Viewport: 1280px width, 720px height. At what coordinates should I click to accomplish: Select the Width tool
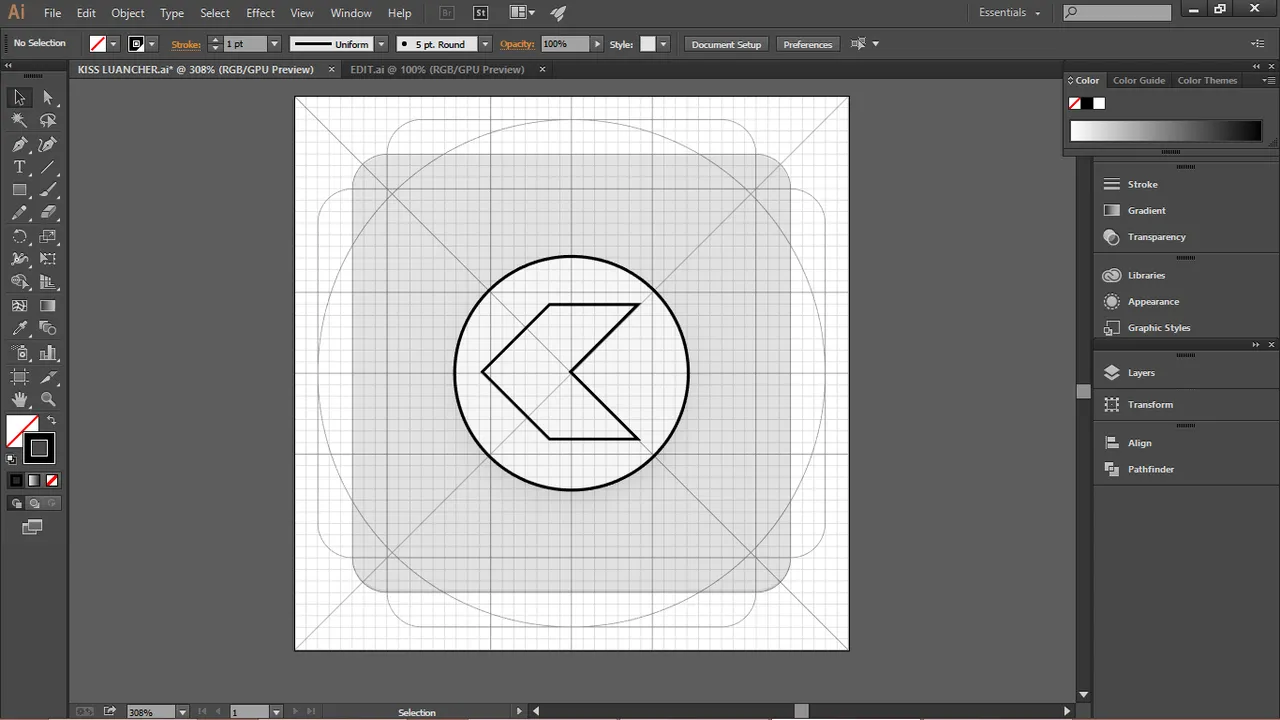coord(19,259)
